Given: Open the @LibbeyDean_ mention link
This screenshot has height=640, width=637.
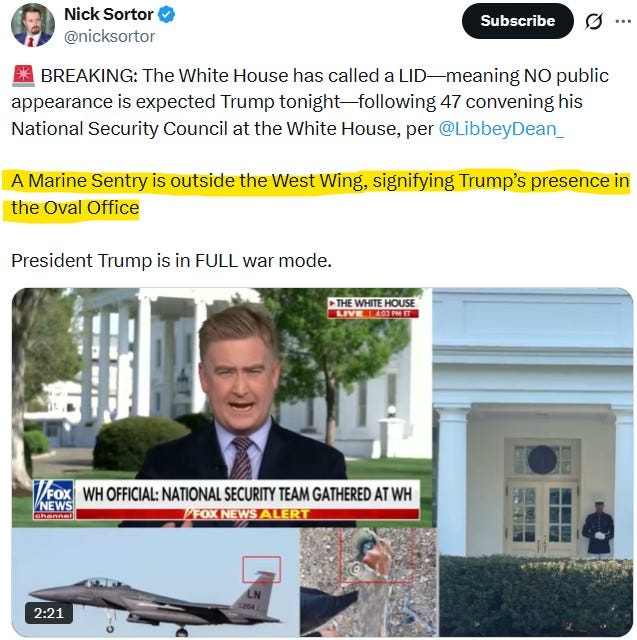Looking at the screenshot, I should pyautogui.click(x=501, y=129).
